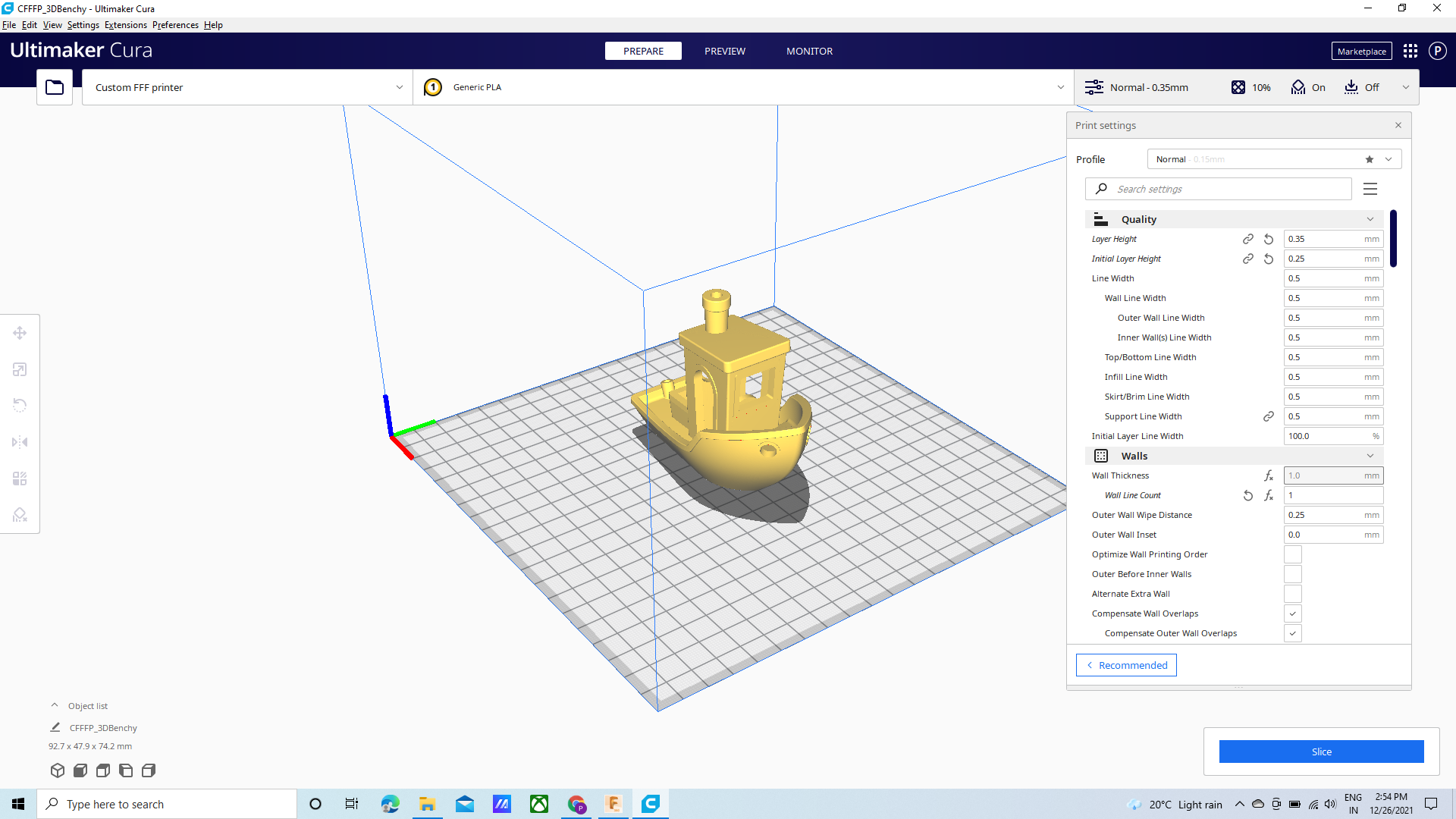Open the Generic PLA material dropdown
Viewport: 1456px width, 819px height.
tap(743, 87)
